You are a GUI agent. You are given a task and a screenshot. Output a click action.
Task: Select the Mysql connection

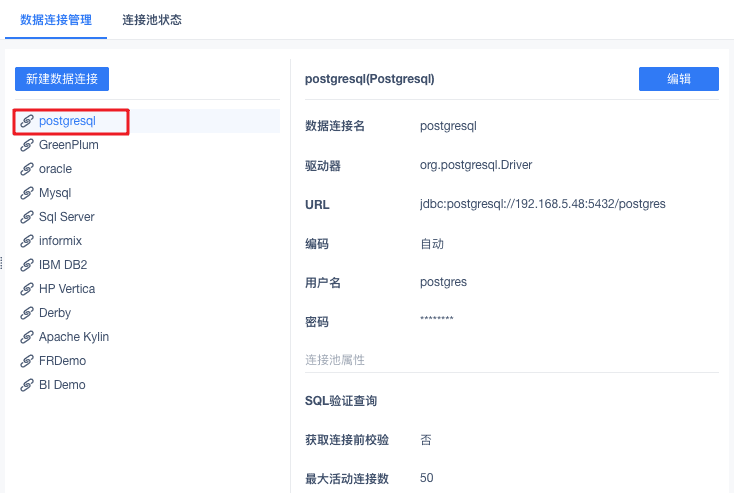55,193
